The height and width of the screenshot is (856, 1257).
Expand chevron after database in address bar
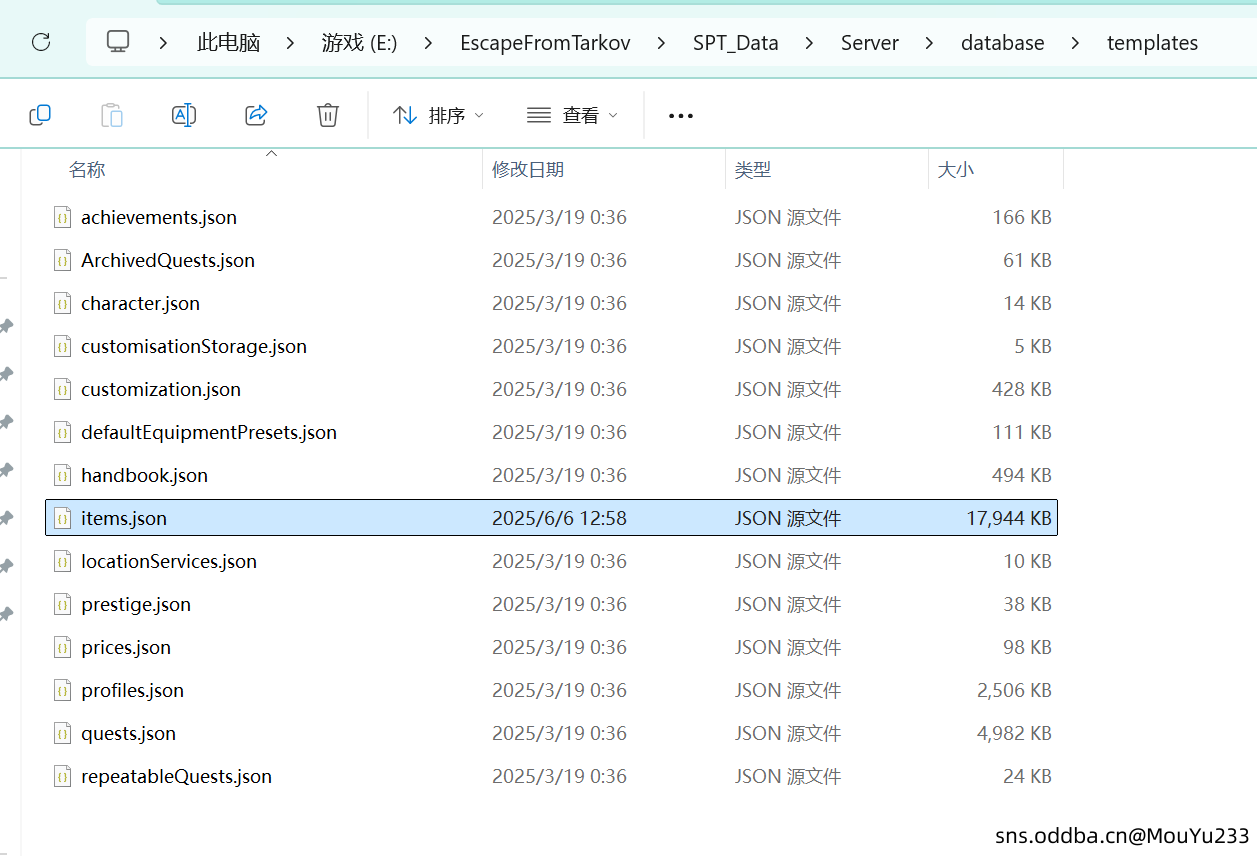(x=1075, y=43)
